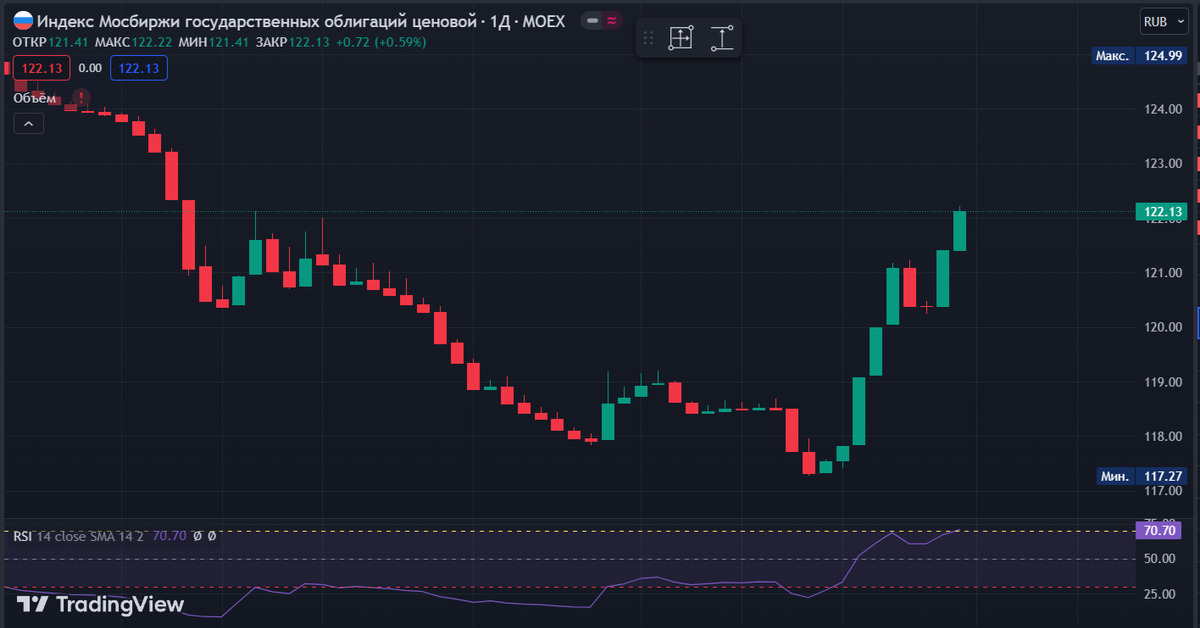
Task: Grab the floating toolbar drag handle
Action: point(648,39)
